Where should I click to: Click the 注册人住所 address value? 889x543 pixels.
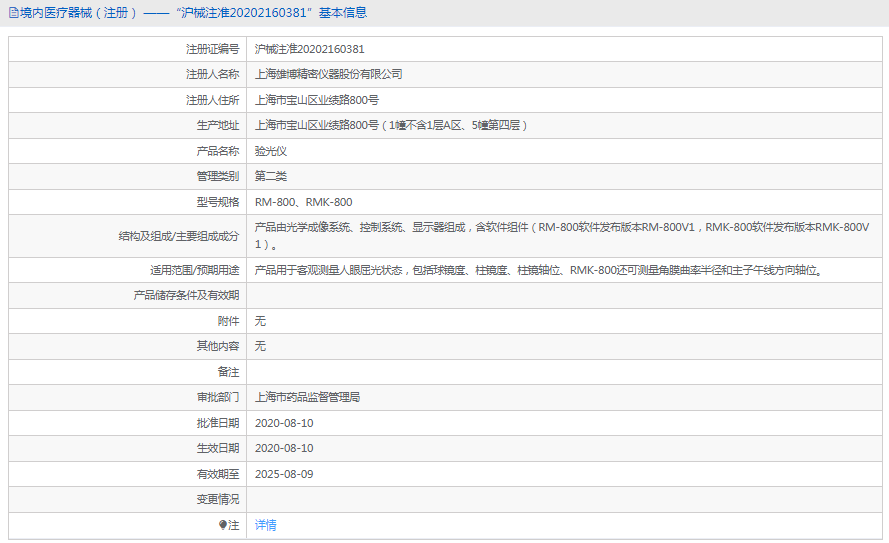(x=316, y=100)
